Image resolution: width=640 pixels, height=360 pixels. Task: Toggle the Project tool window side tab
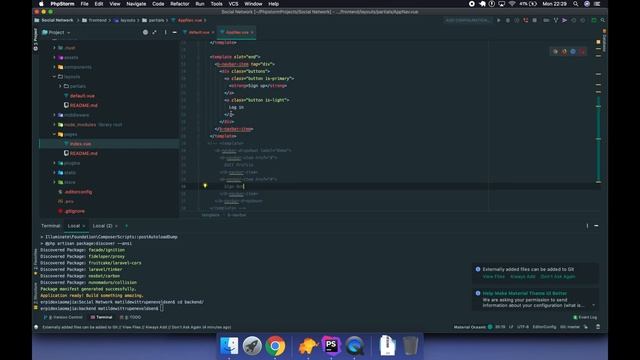[x=36, y=39]
